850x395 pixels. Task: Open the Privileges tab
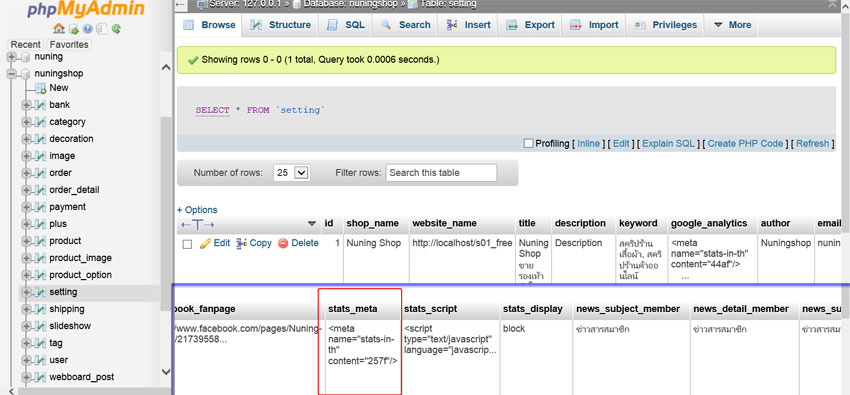[x=665, y=25]
